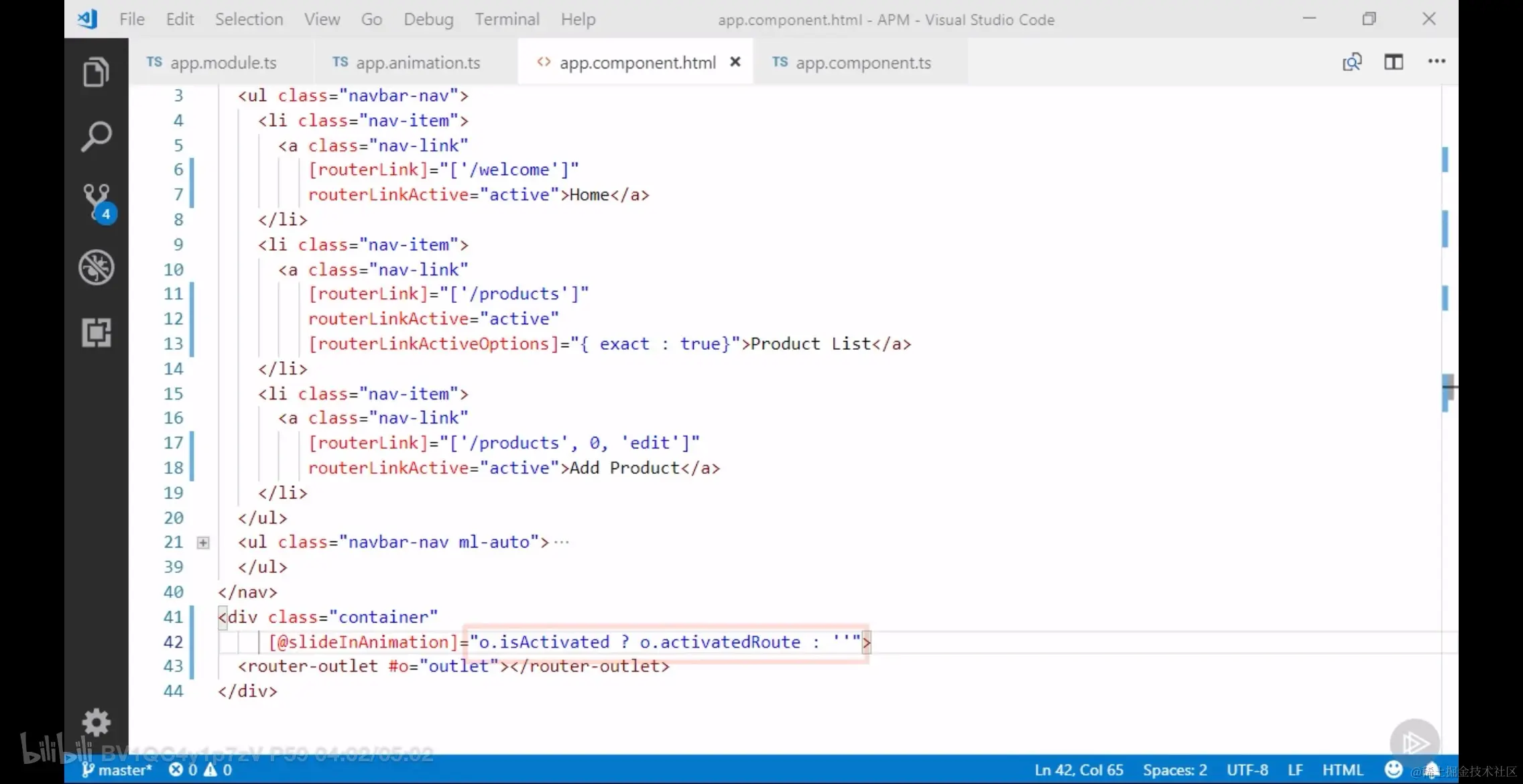
Task: Open the Debug view in activity bar
Action: coord(96,267)
